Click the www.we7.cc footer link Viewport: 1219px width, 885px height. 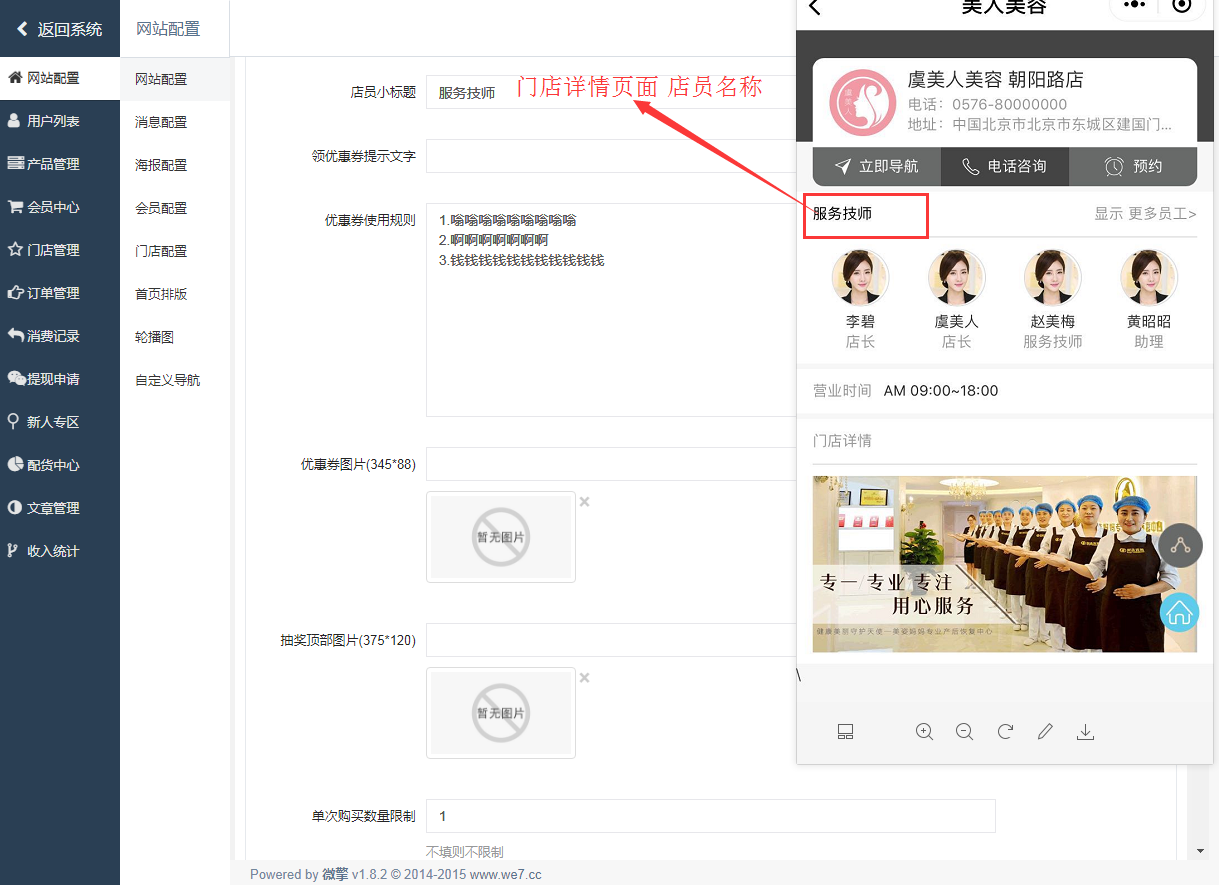pyautogui.click(x=506, y=874)
